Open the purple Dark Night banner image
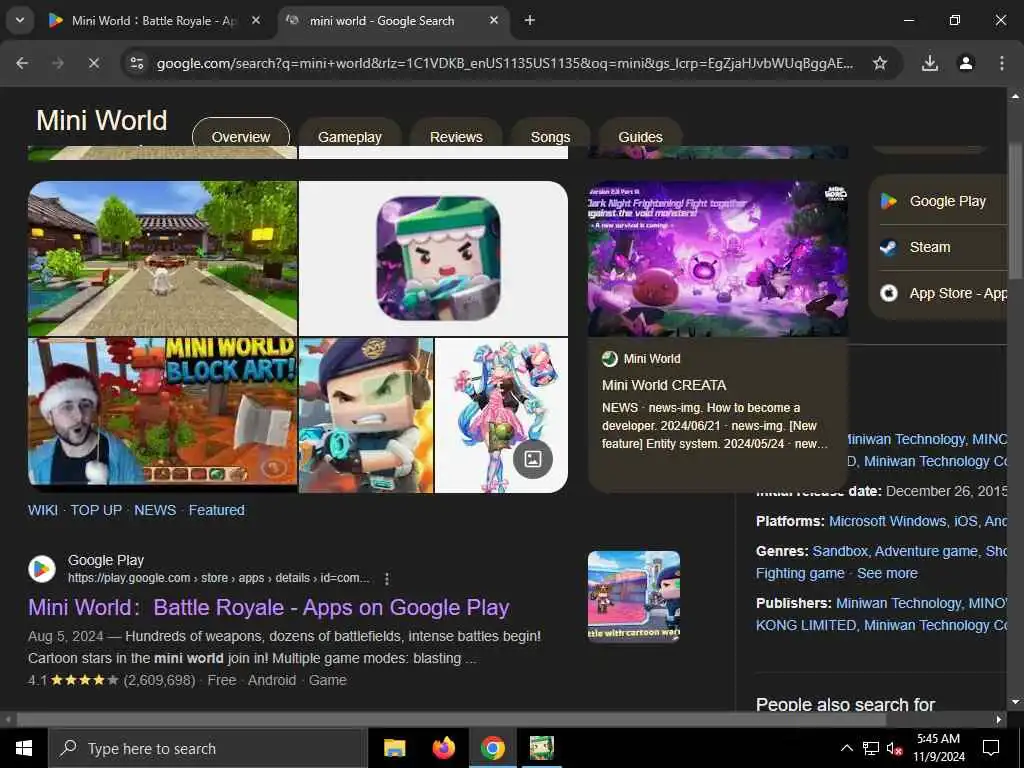Viewport: 1024px width, 768px height. click(x=718, y=259)
